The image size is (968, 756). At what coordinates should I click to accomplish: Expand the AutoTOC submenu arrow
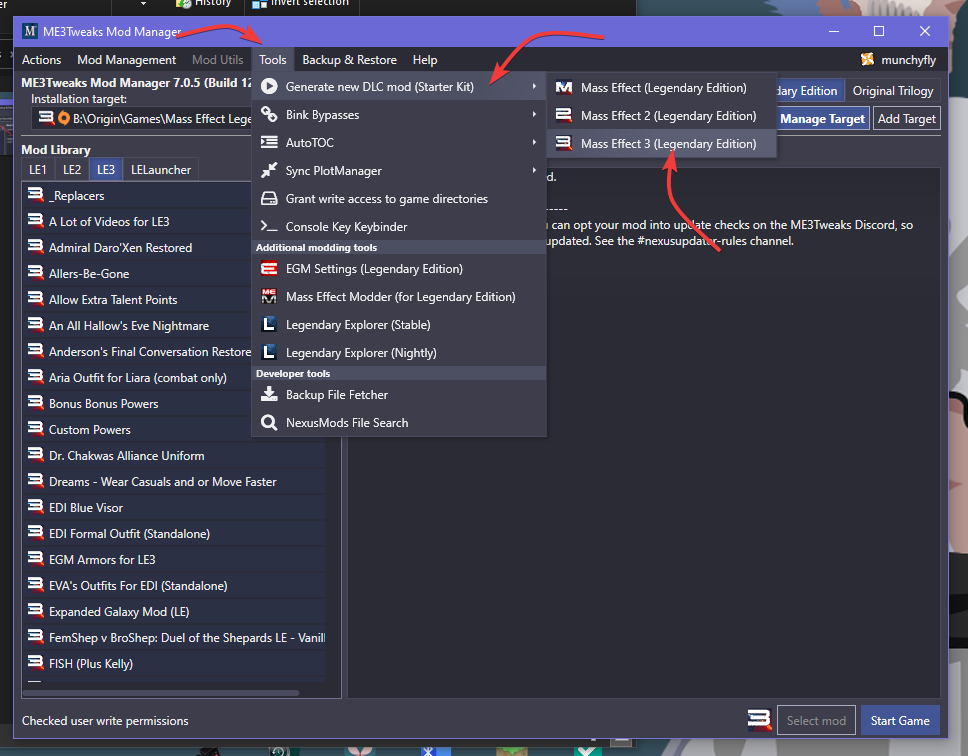pyautogui.click(x=534, y=143)
